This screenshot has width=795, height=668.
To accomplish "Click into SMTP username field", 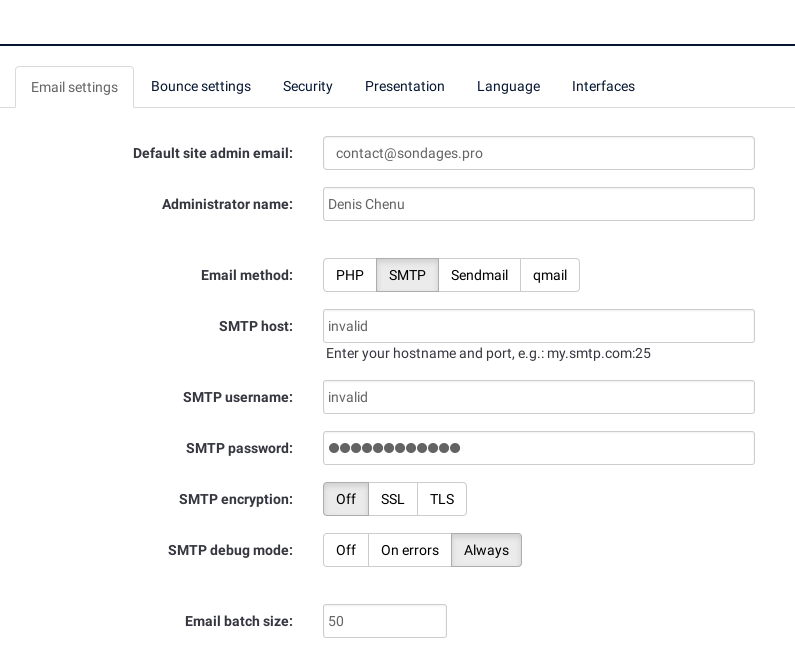I will [x=538, y=397].
